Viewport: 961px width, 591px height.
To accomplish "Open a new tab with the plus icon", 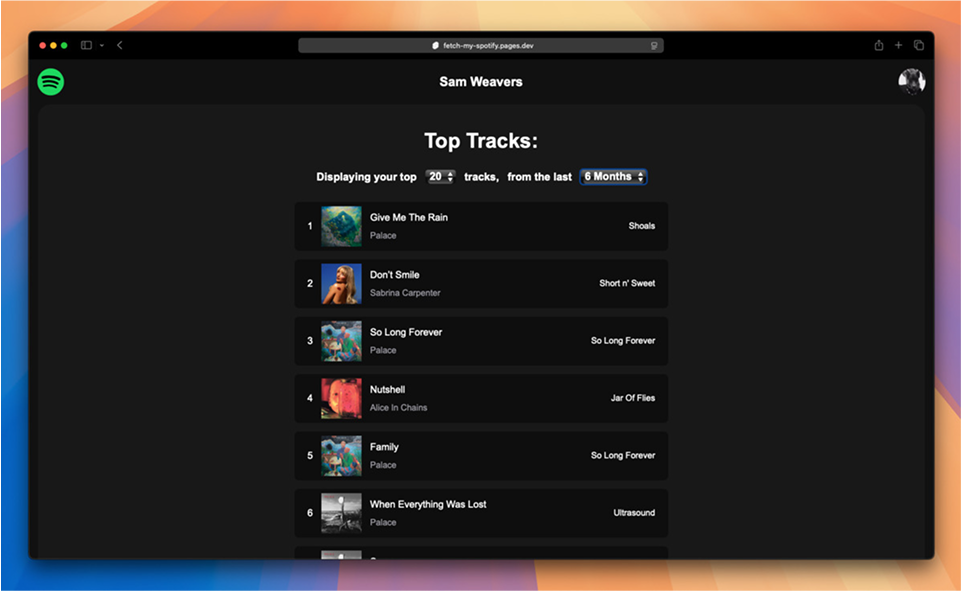I will coord(898,45).
